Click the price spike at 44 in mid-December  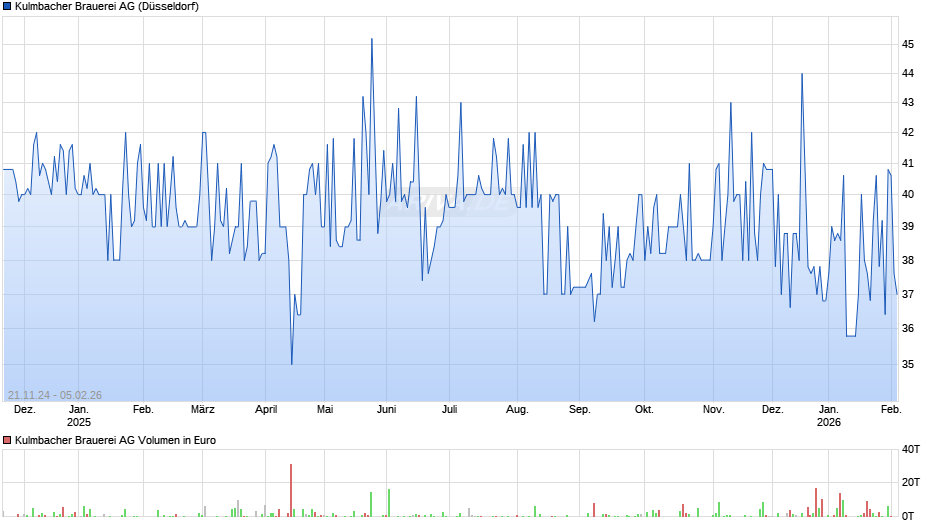pyautogui.click(x=802, y=74)
